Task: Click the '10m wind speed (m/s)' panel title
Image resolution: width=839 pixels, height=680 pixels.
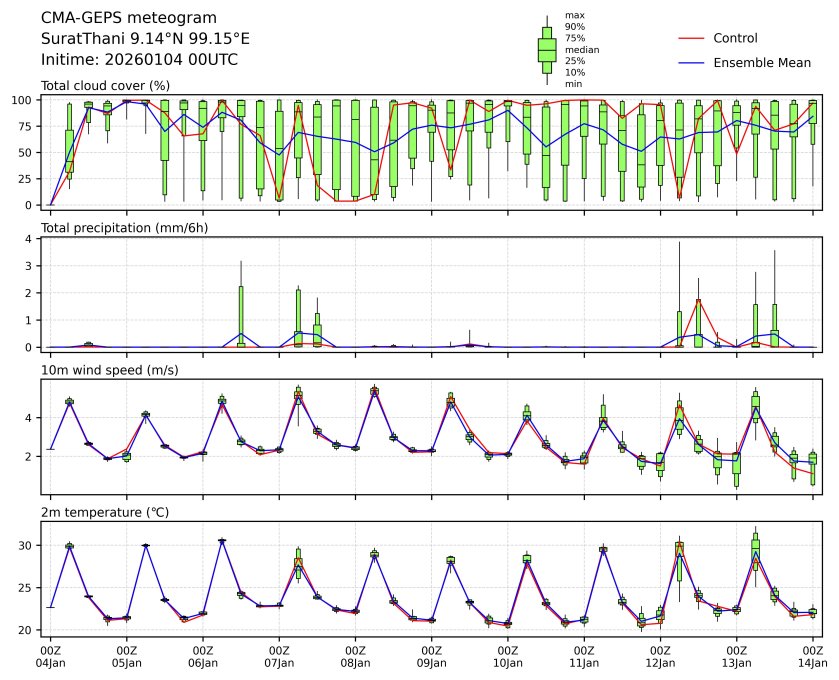Action: point(109,370)
